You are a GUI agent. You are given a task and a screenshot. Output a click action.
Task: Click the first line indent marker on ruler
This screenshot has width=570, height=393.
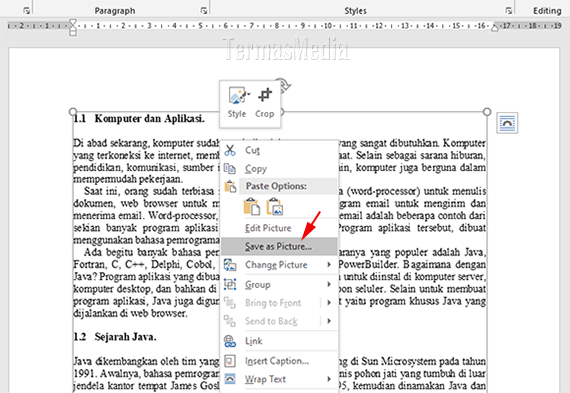73,23
